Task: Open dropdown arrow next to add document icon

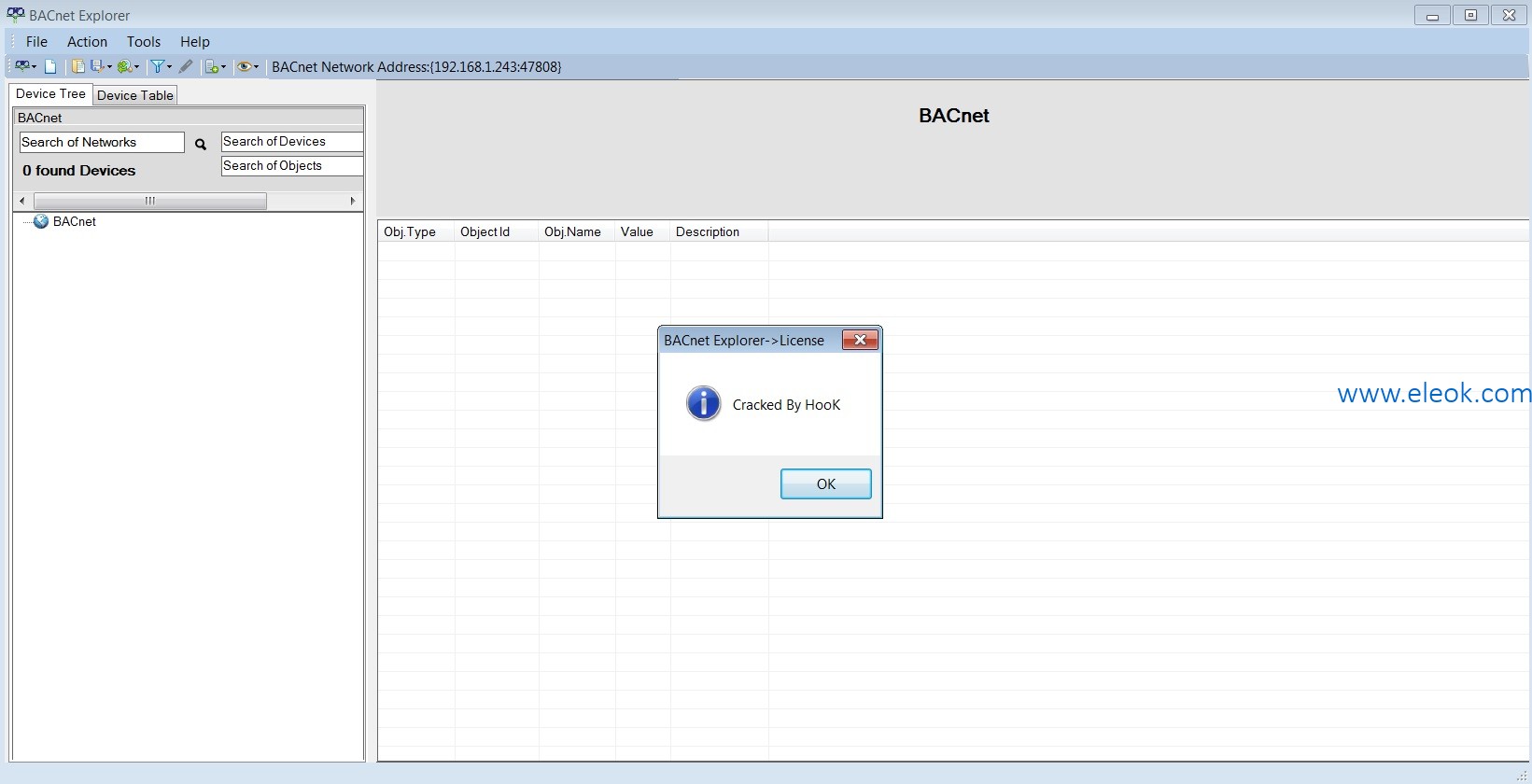Action: coord(223,67)
